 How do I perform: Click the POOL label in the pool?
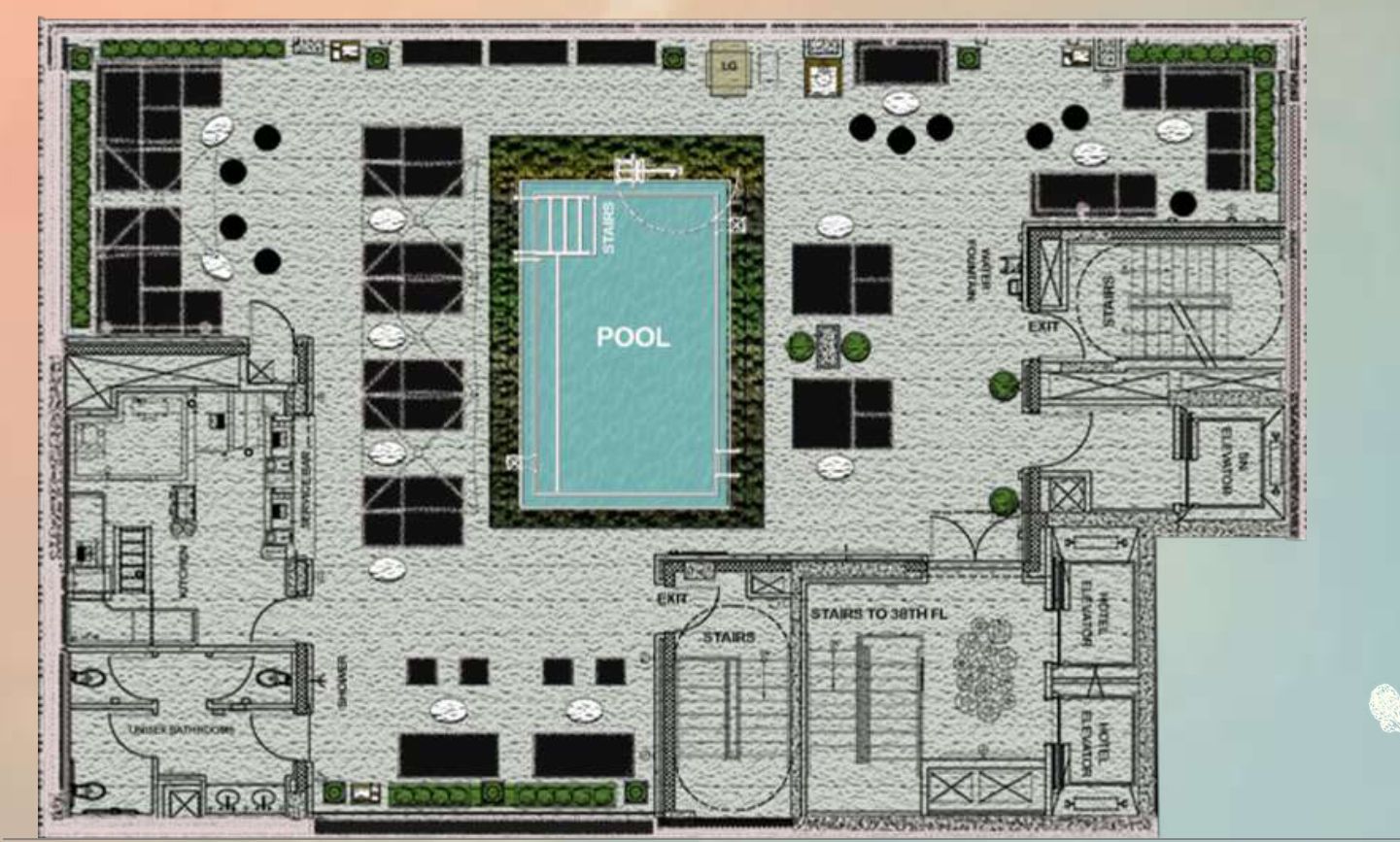(x=632, y=337)
